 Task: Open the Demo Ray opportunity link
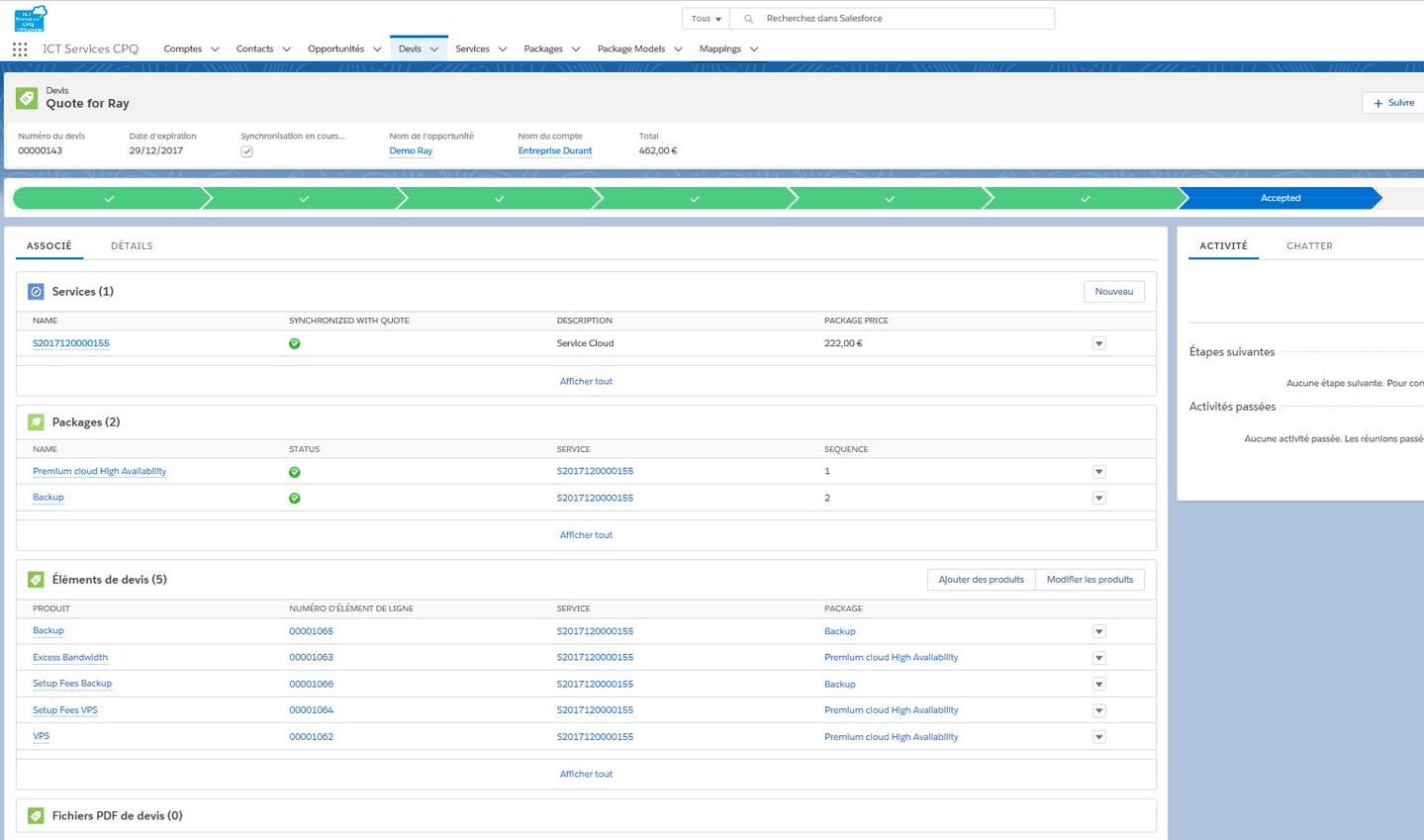(411, 151)
